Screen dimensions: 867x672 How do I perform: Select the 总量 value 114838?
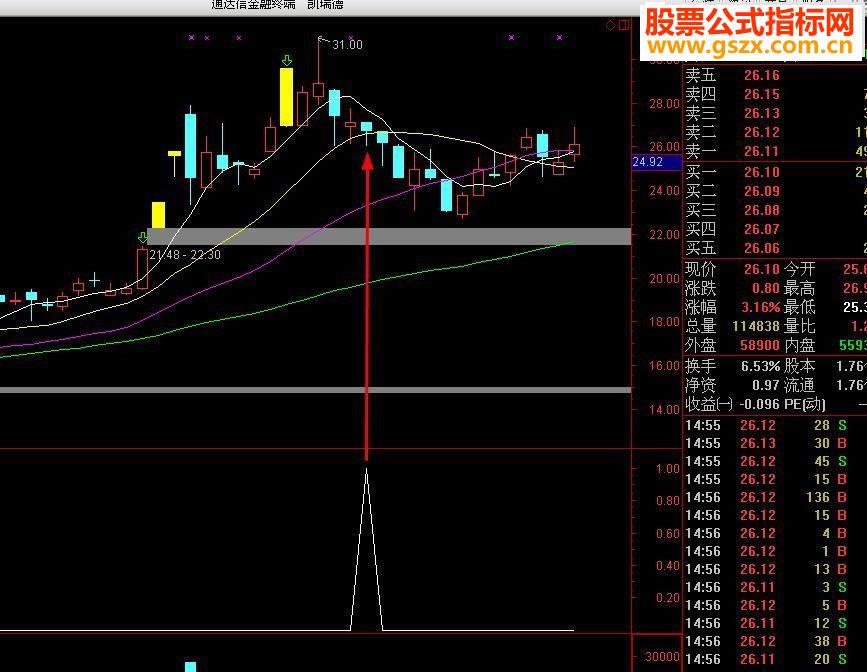point(755,326)
